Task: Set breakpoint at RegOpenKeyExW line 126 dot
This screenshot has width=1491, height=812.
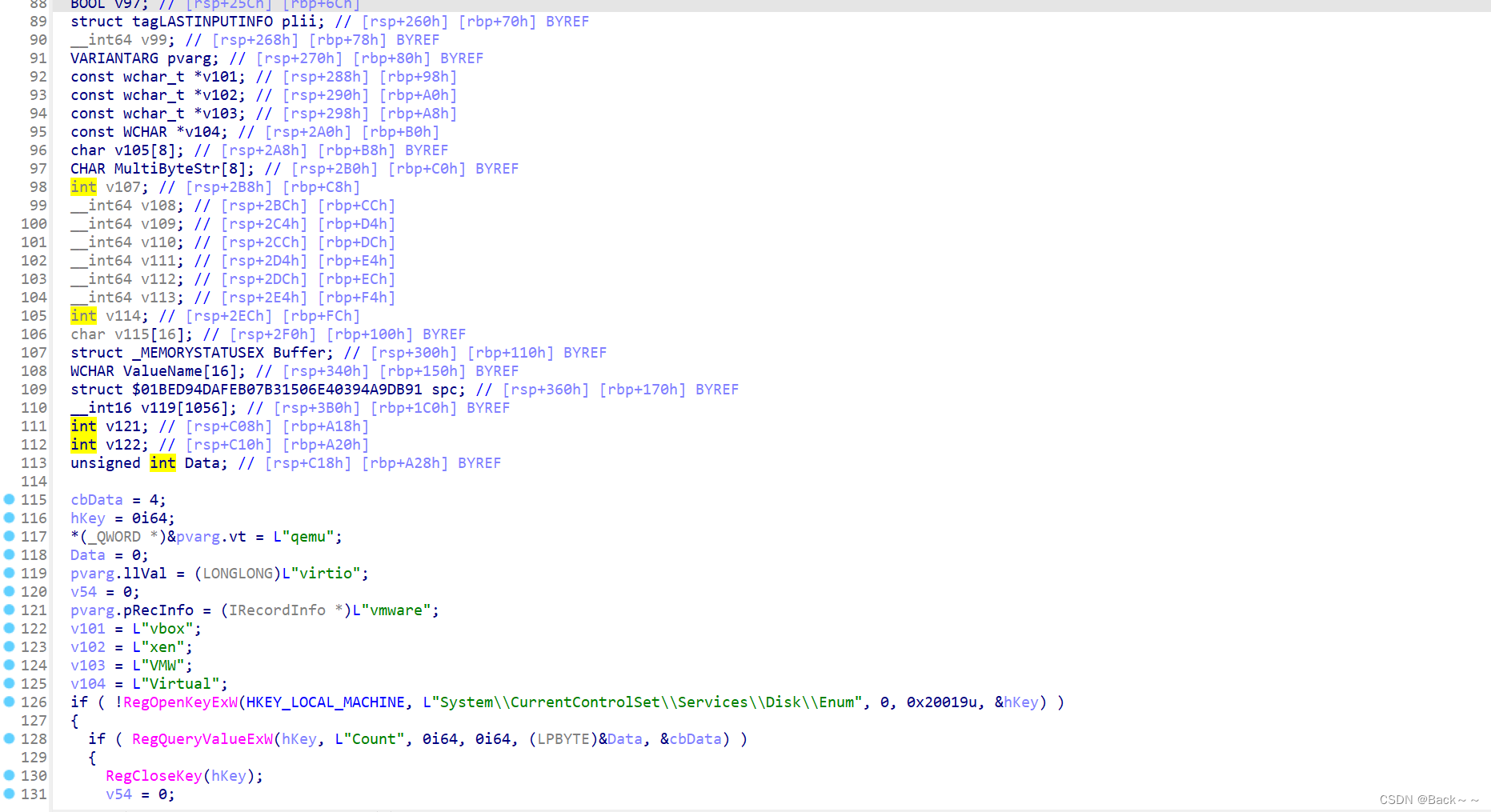Action: pyautogui.click(x=10, y=702)
